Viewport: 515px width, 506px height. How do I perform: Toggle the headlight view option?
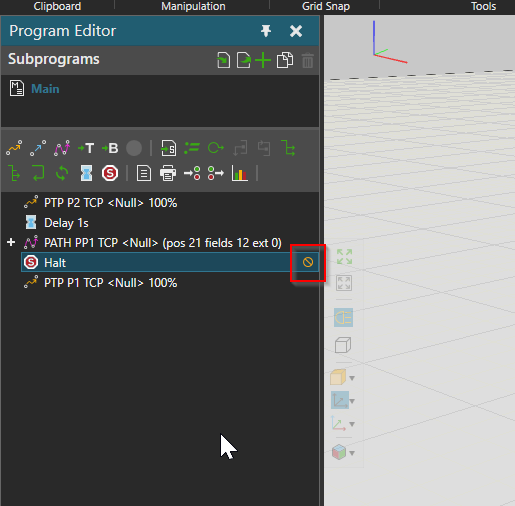(343, 317)
